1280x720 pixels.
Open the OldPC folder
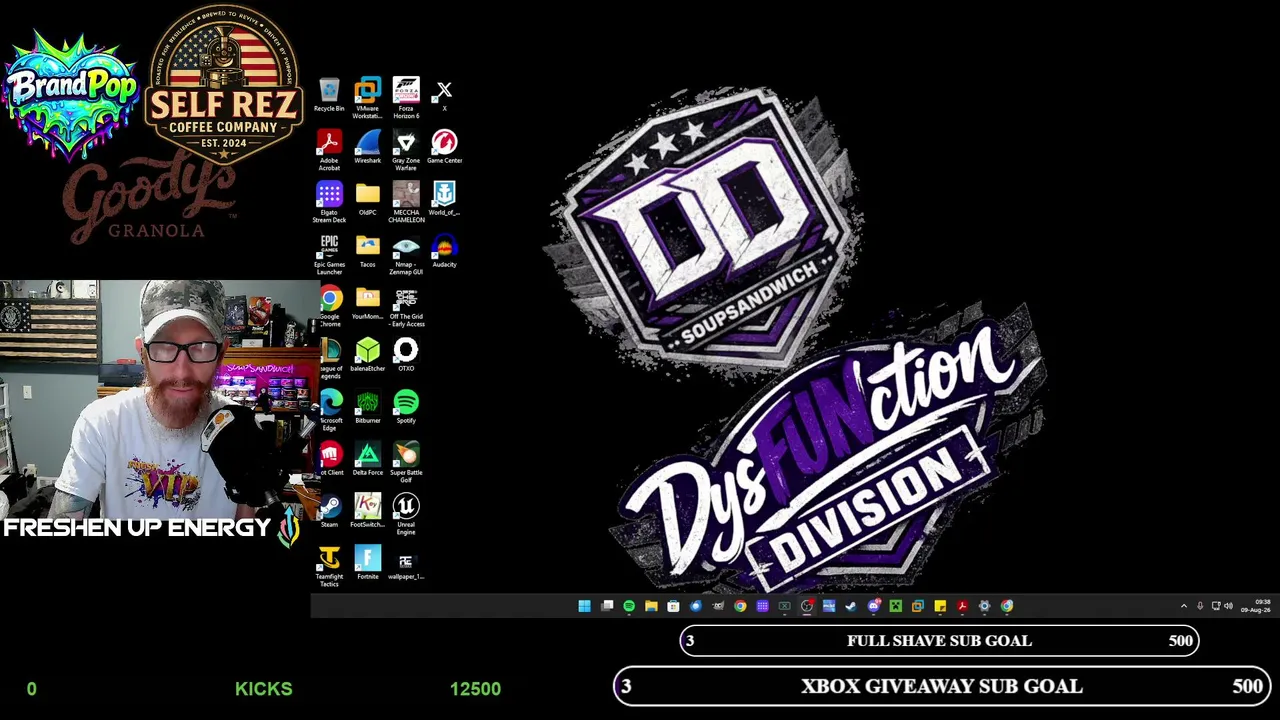pyautogui.click(x=367, y=200)
